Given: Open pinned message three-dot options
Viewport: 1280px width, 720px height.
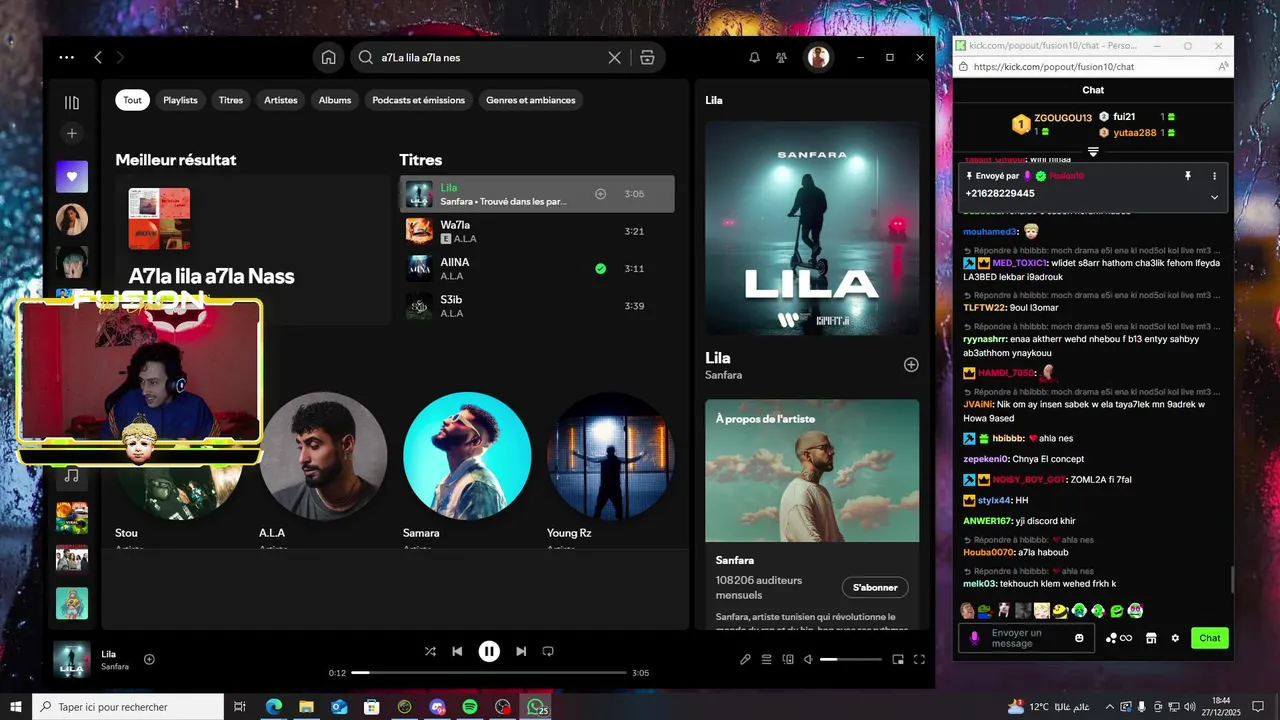Looking at the screenshot, I should [1215, 176].
